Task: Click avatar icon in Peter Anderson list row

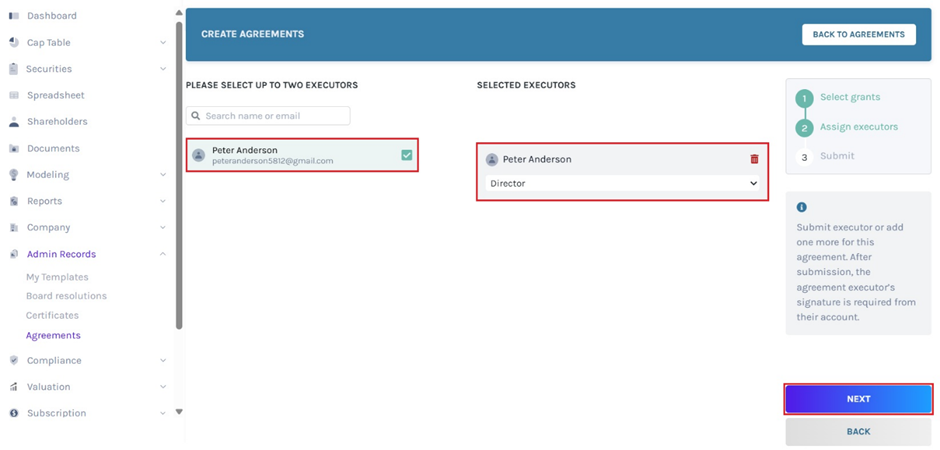Action: click(x=198, y=155)
